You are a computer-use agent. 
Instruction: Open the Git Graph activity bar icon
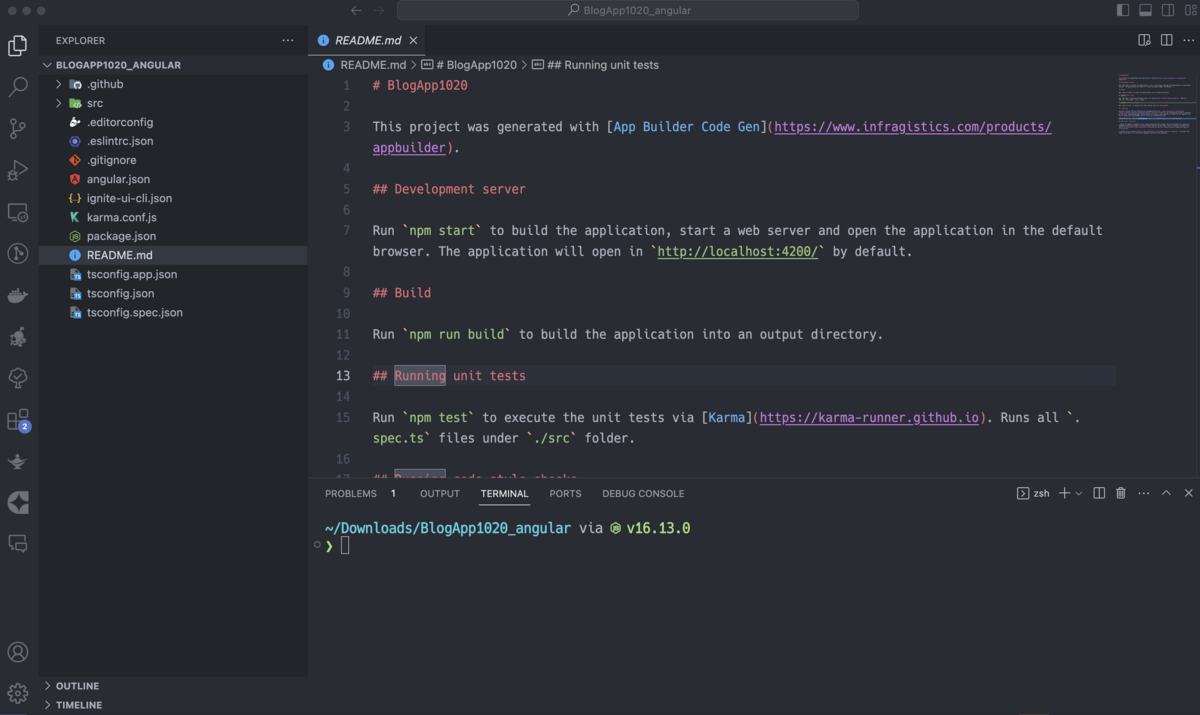[x=18, y=253]
